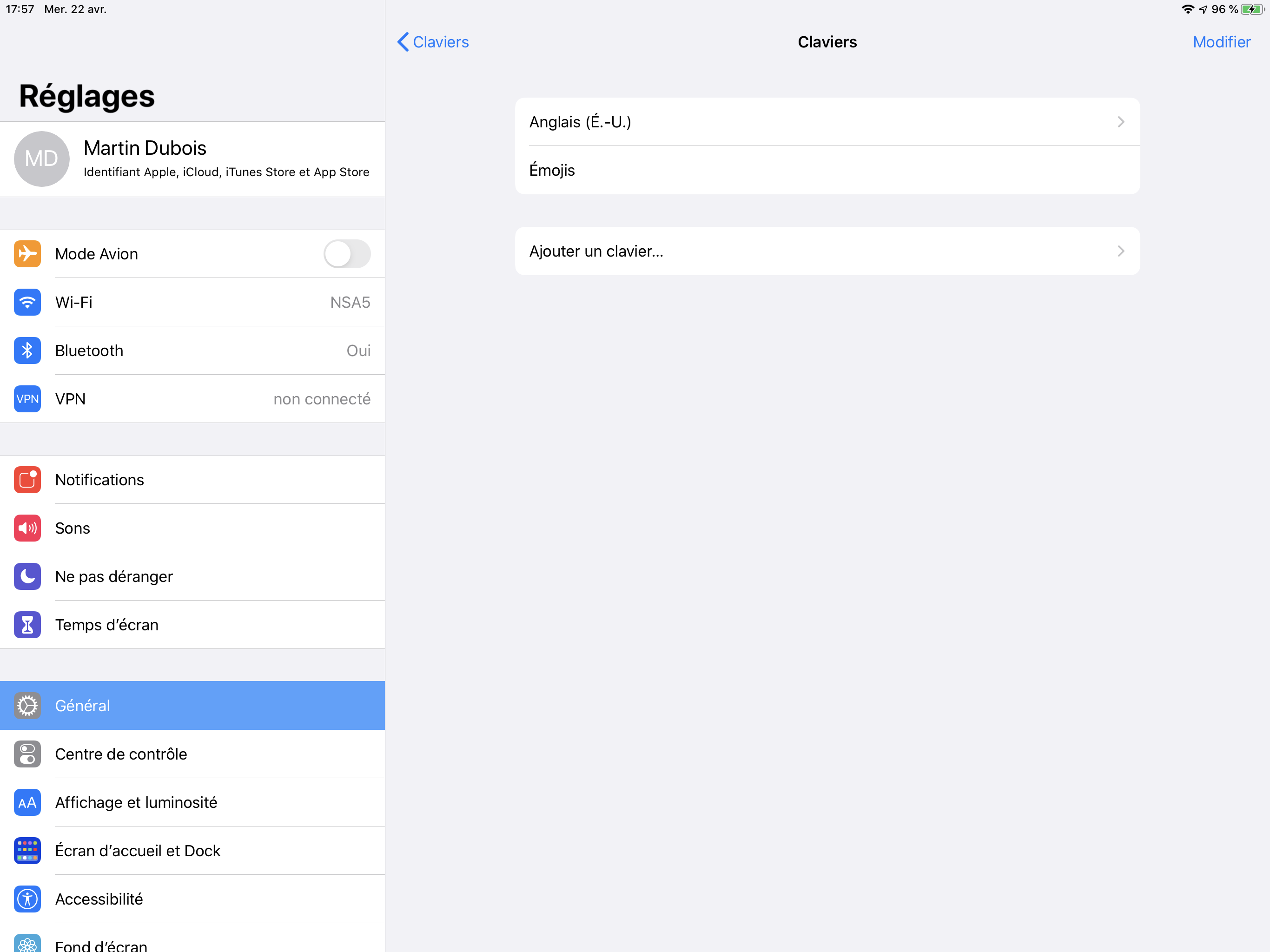Tap the Bluetooth icon in sidebar
Screen dimensions: 1270x952
click(27, 350)
